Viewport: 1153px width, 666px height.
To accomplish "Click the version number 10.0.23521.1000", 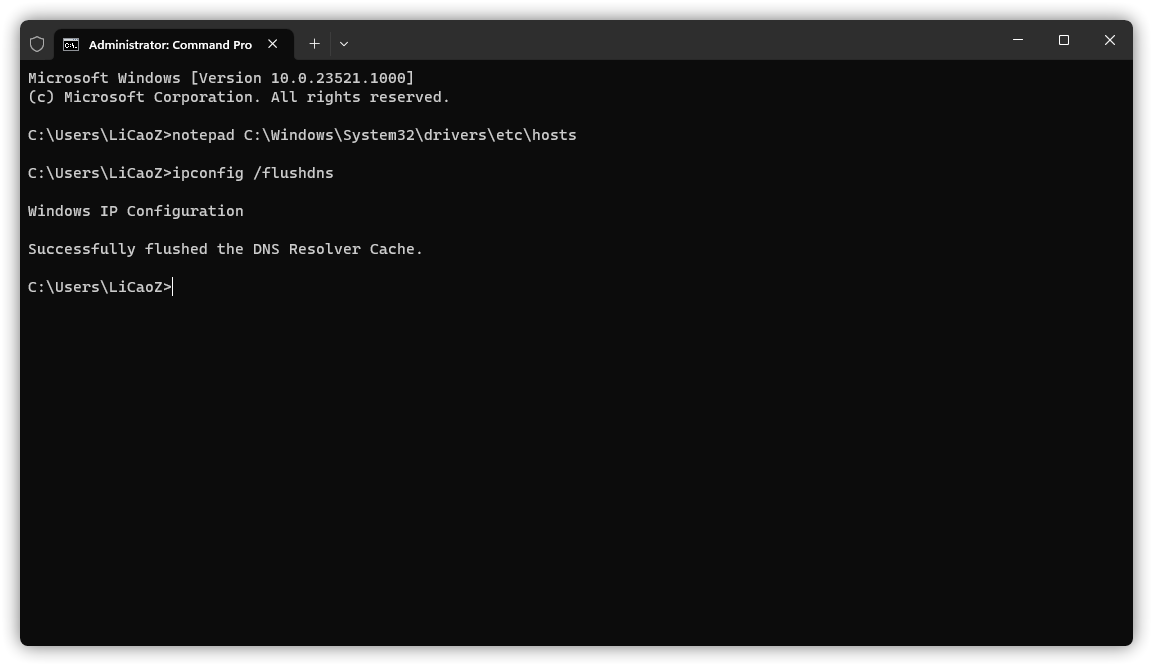I will coord(338,78).
